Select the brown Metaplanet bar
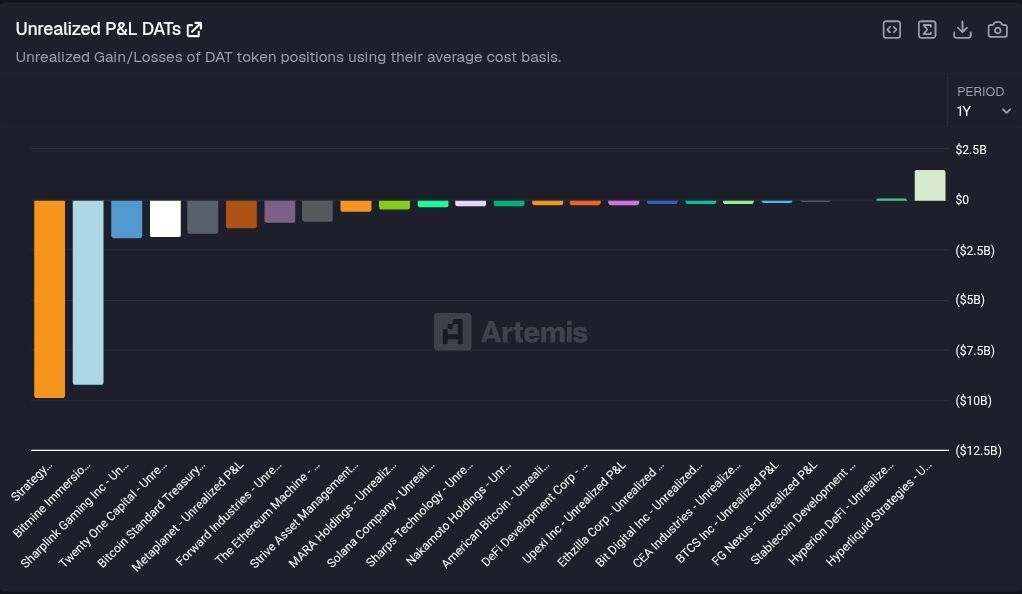 tap(241, 214)
